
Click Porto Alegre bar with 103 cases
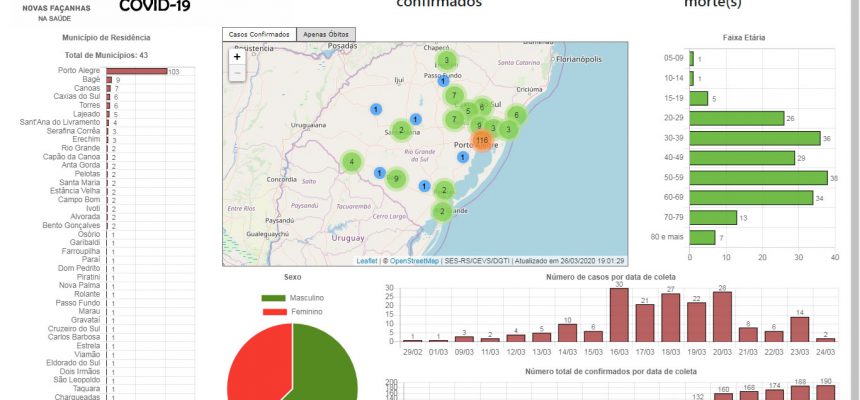(x=137, y=71)
